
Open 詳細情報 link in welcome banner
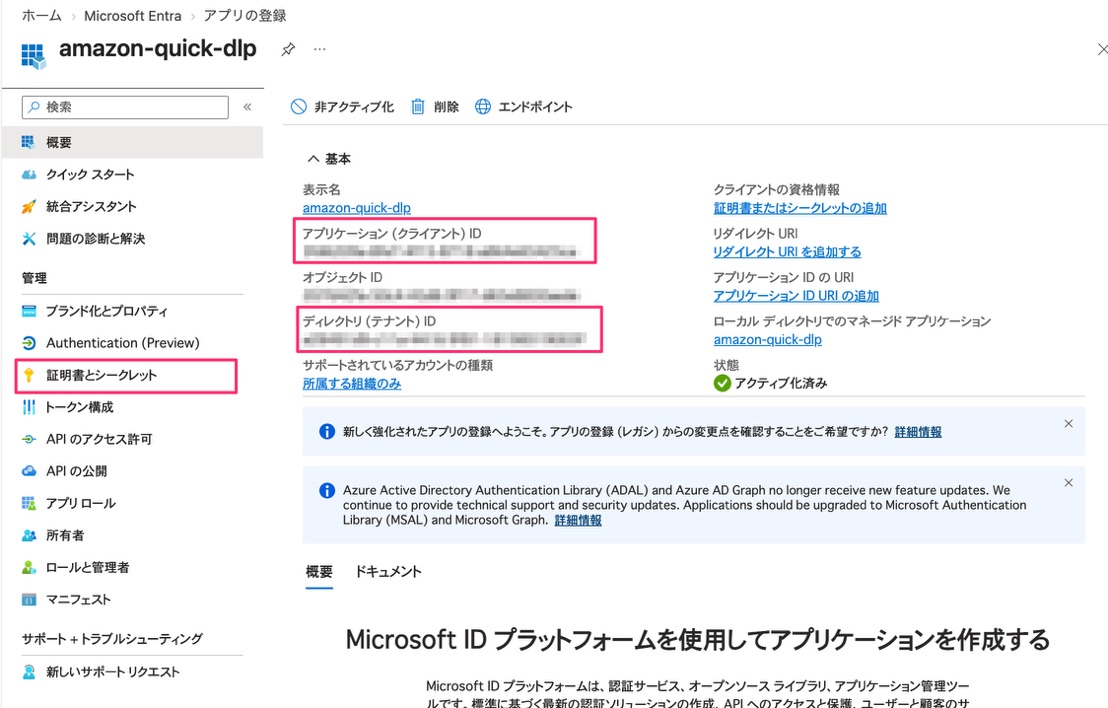(x=918, y=432)
